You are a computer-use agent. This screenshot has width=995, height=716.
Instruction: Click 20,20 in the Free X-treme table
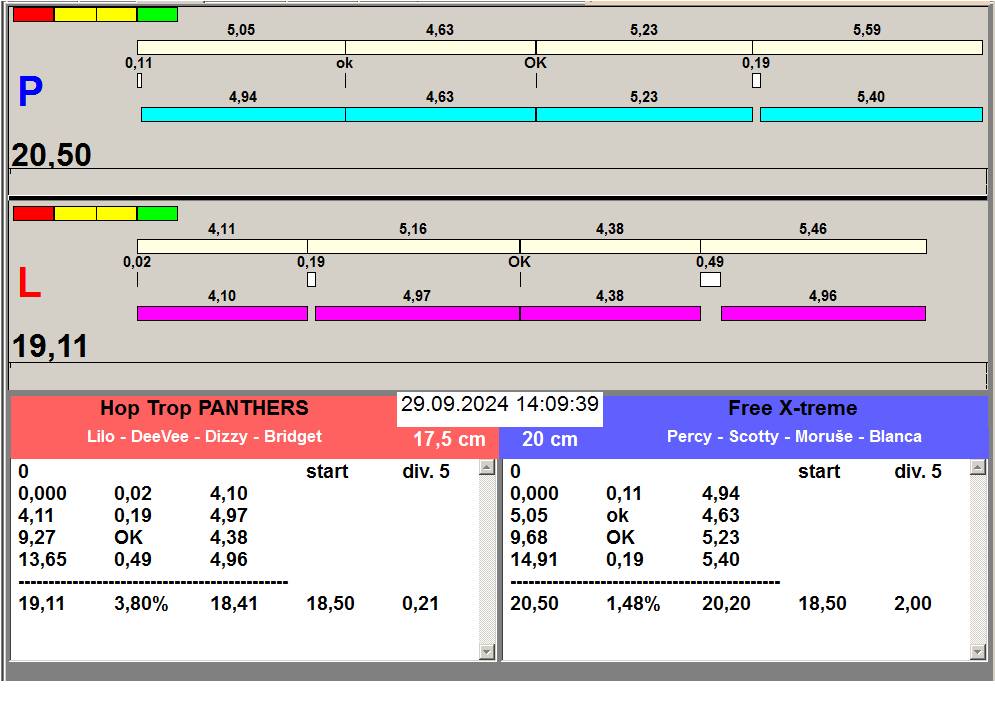[x=726, y=604]
